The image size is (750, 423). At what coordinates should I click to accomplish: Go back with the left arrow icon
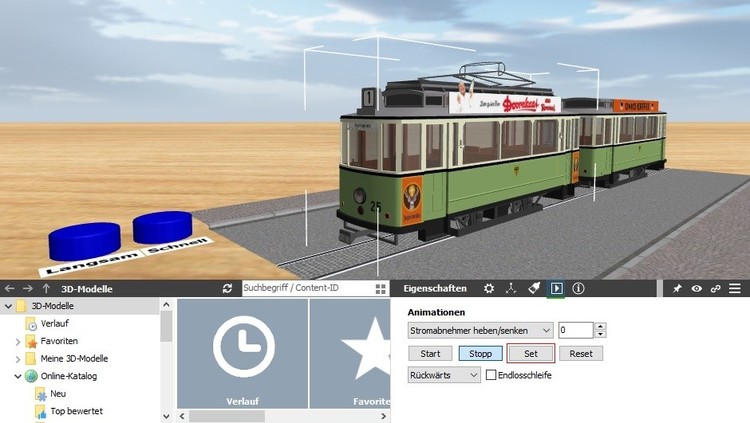tap(9, 289)
